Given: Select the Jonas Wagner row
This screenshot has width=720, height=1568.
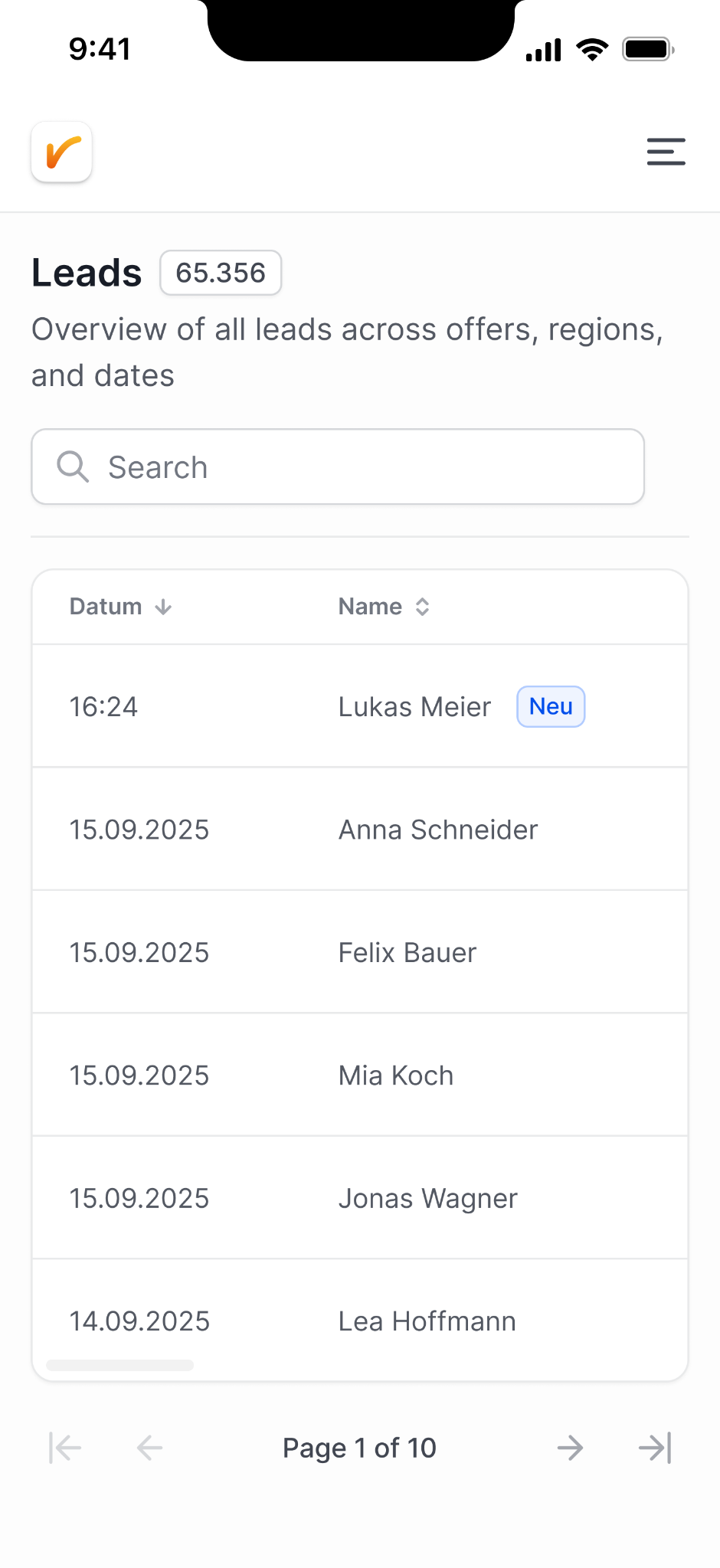Looking at the screenshot, I should point(360,1198).
